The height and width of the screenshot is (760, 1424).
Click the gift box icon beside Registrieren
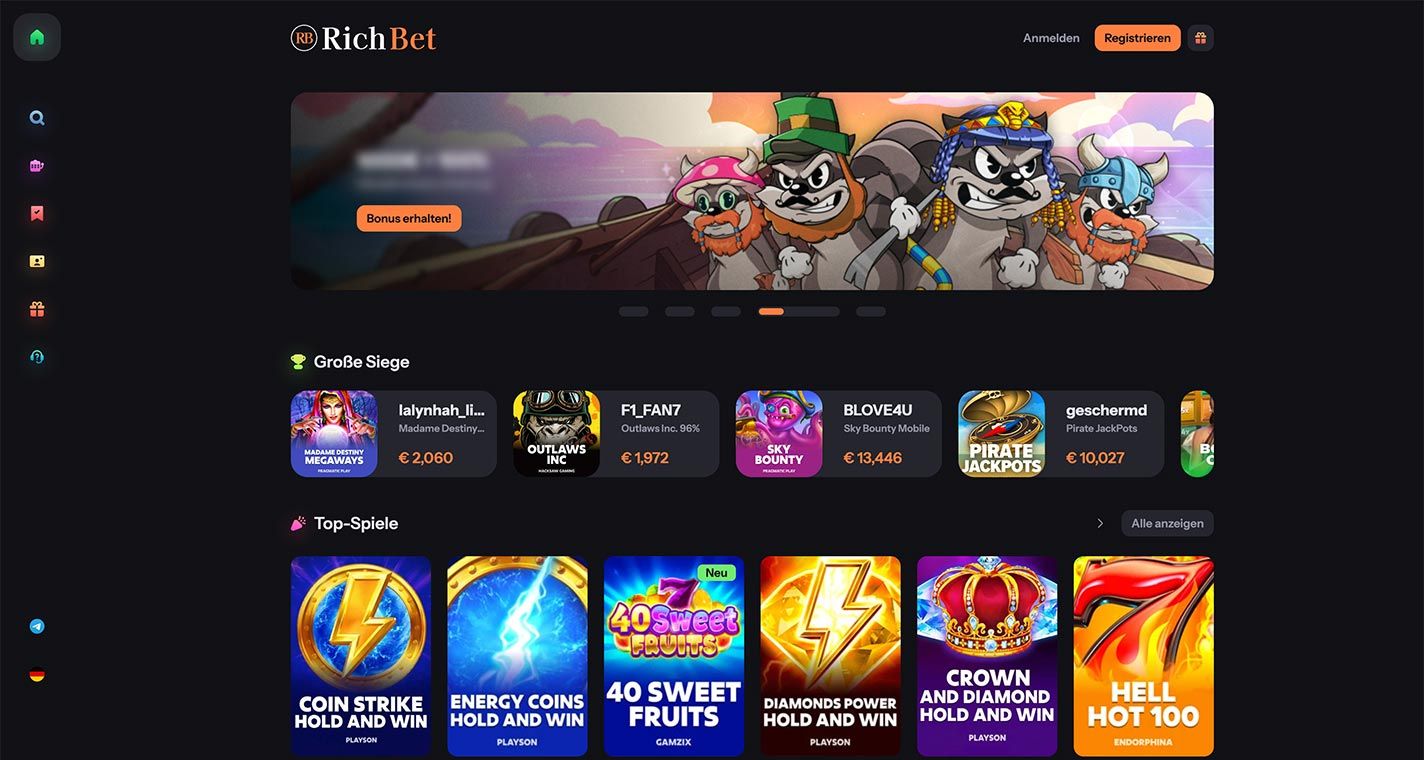coord(1200,38)
